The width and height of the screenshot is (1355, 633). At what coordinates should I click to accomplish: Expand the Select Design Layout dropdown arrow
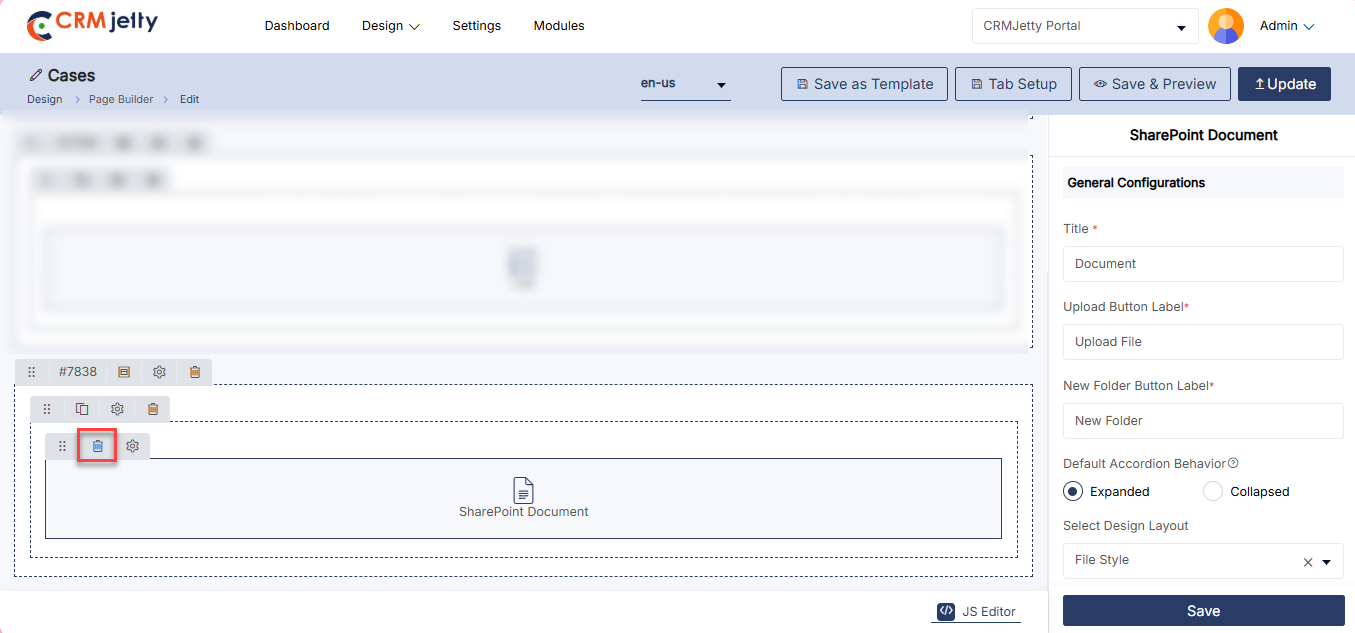coord(1327,562)
